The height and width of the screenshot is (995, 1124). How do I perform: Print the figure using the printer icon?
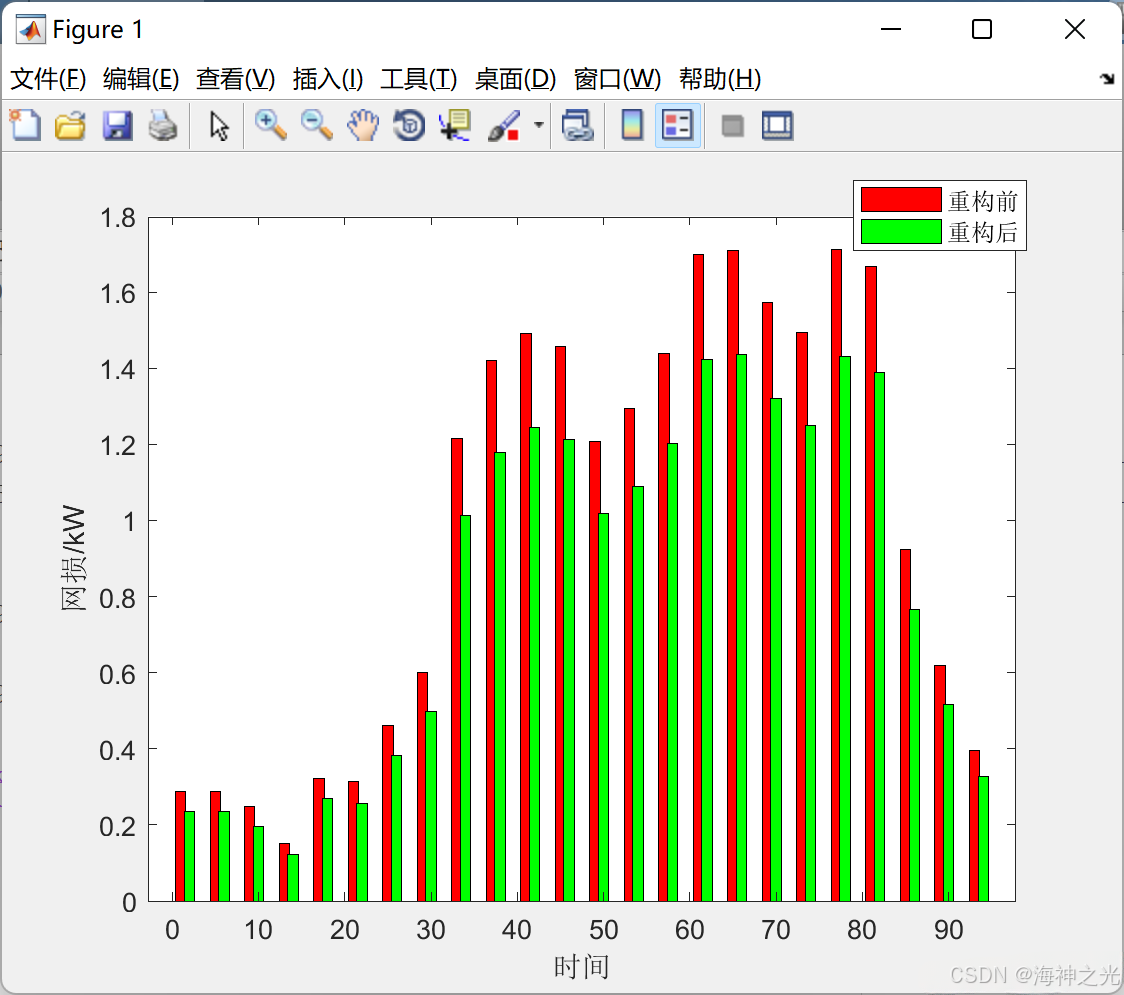coord(163,125)
